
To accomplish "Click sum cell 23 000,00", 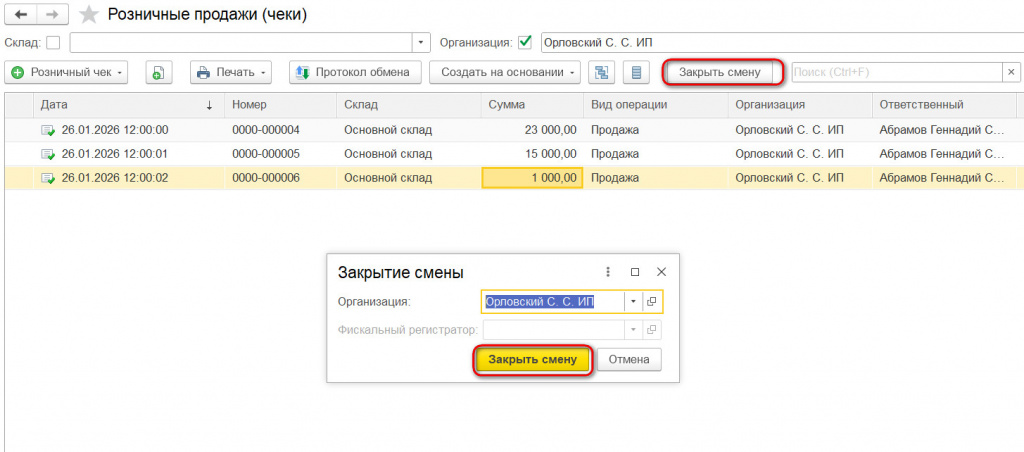I will [x=551, y=130].
